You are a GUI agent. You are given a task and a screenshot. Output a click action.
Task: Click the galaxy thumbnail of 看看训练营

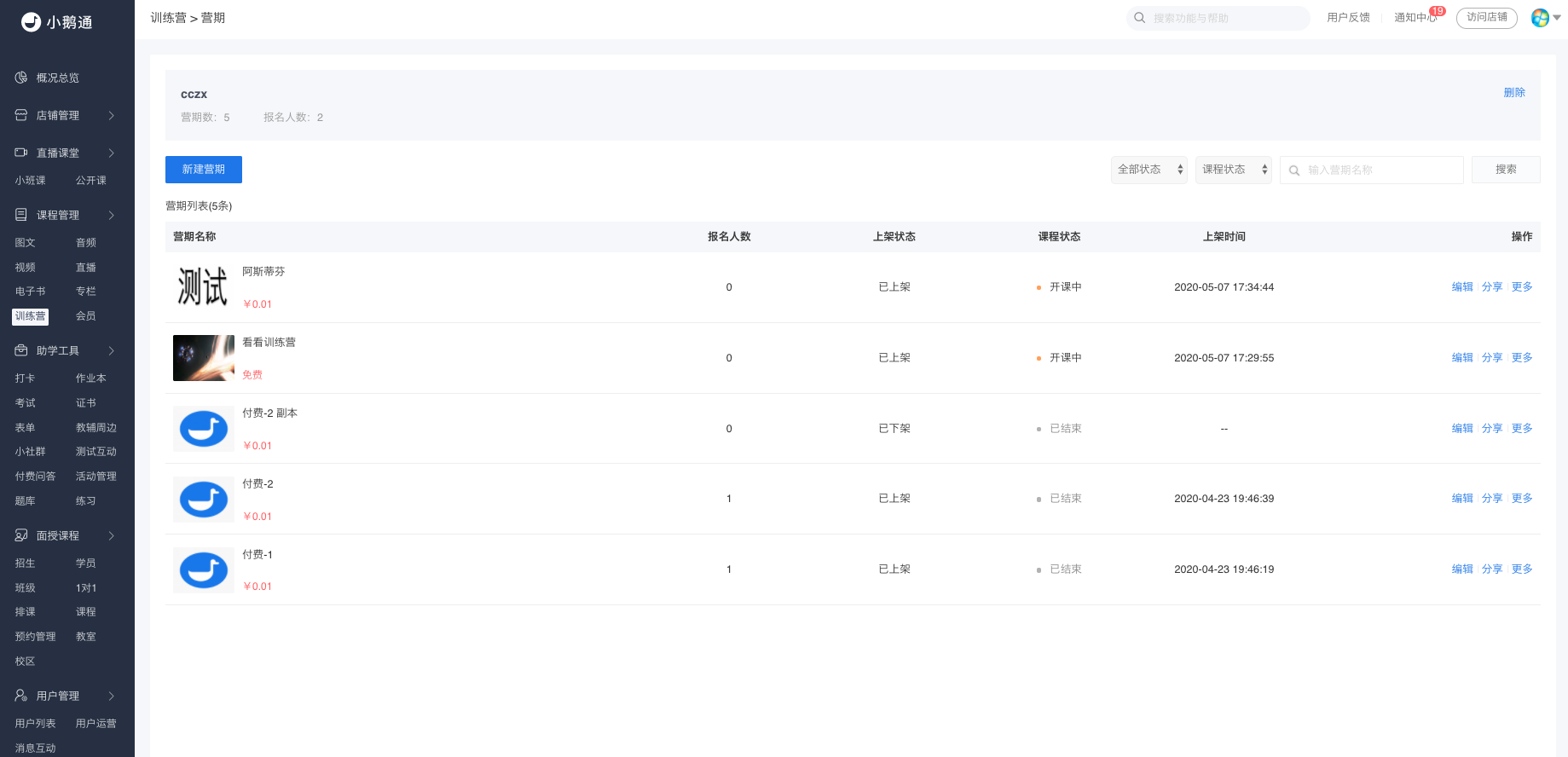tap(204, 358)
